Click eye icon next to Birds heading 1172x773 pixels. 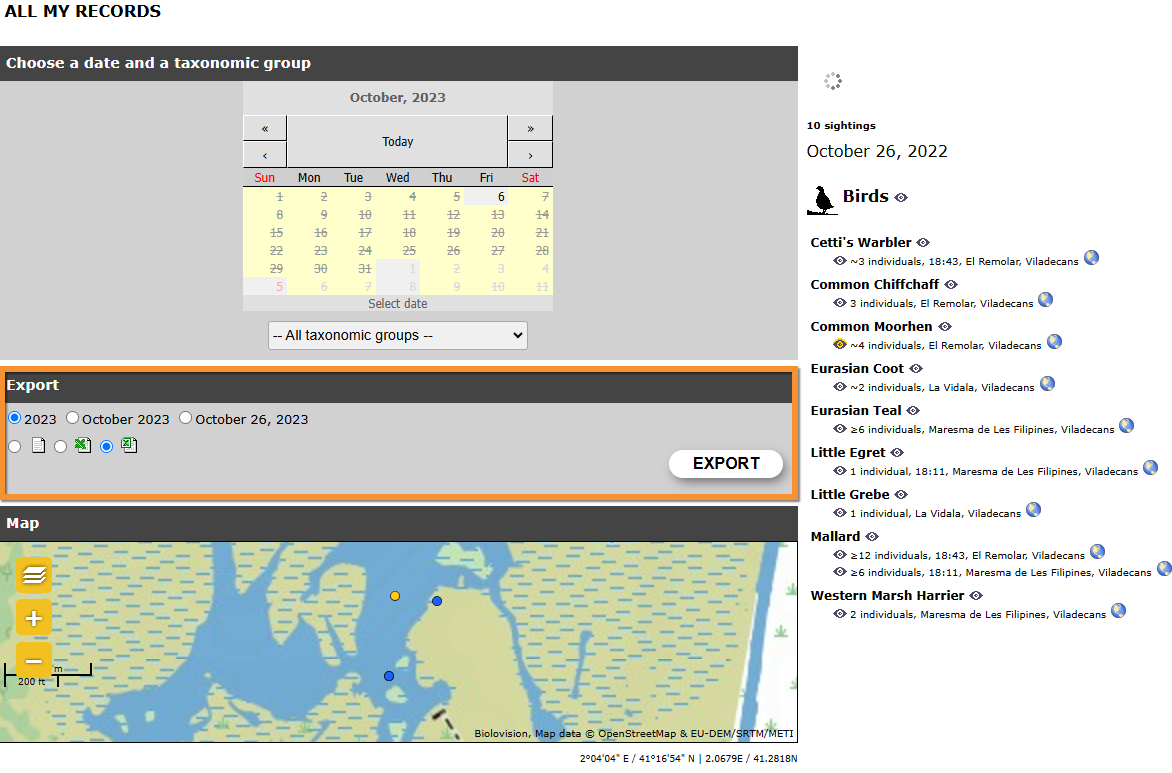(x=901, y=198)
